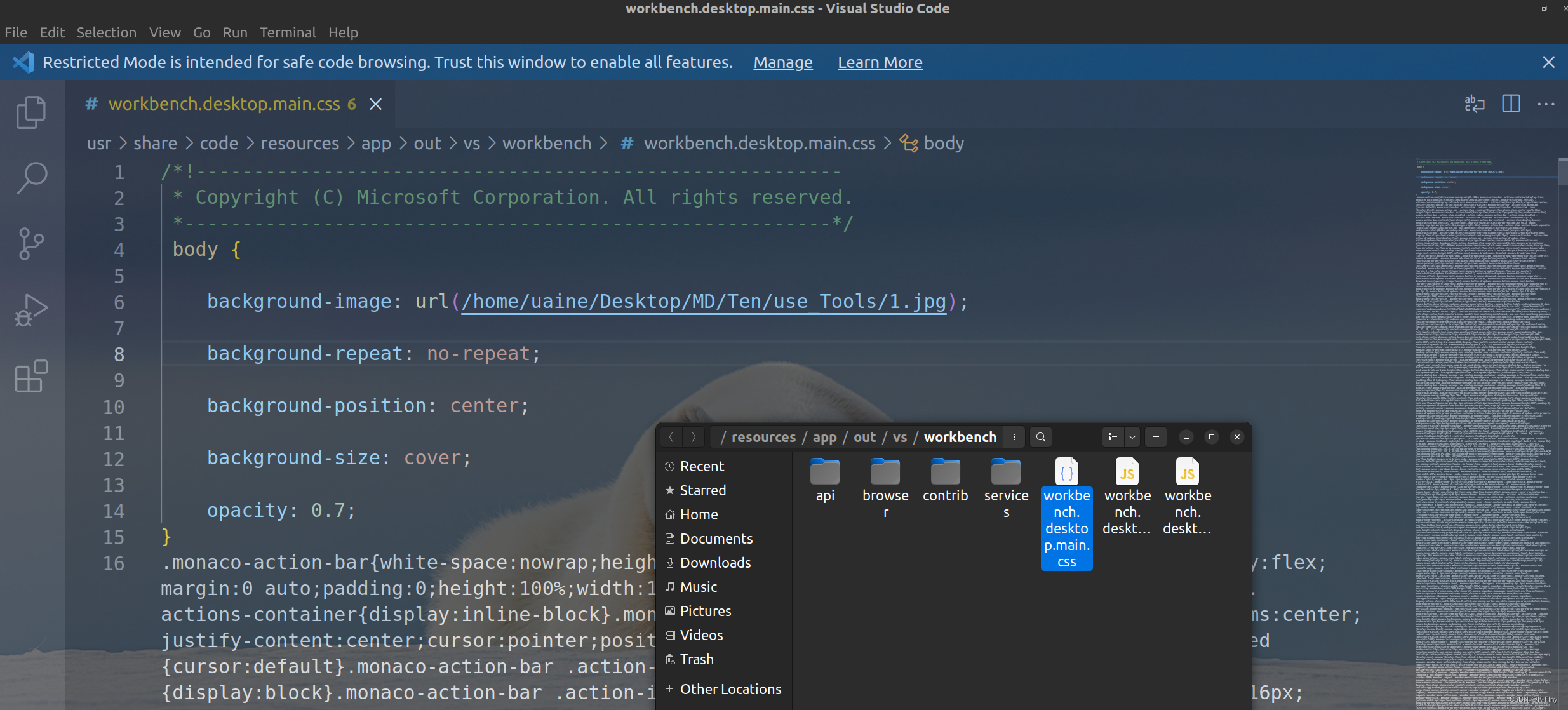Split the editor to the right
This screenshot has width=1568, height=710.
click(1511, 104)
